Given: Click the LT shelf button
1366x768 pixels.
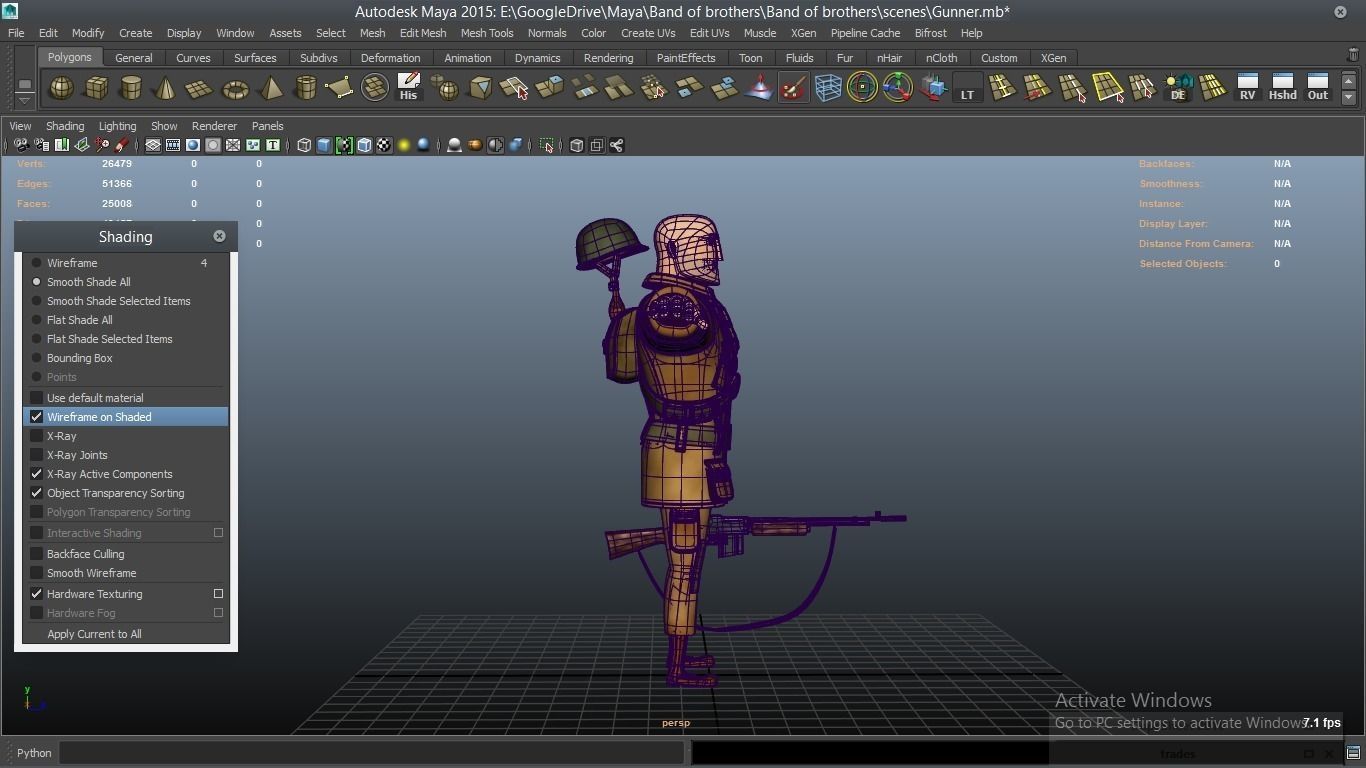Looking at the screenshot, I should [x=967, y=88].
